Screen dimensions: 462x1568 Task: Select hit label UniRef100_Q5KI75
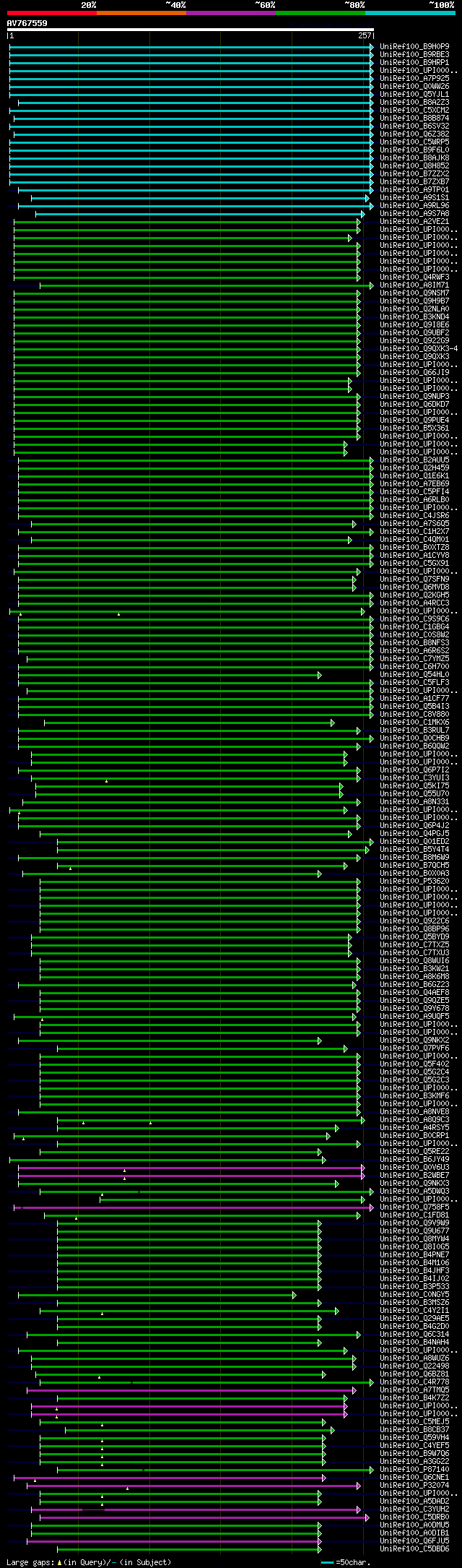tap(414, 785)
